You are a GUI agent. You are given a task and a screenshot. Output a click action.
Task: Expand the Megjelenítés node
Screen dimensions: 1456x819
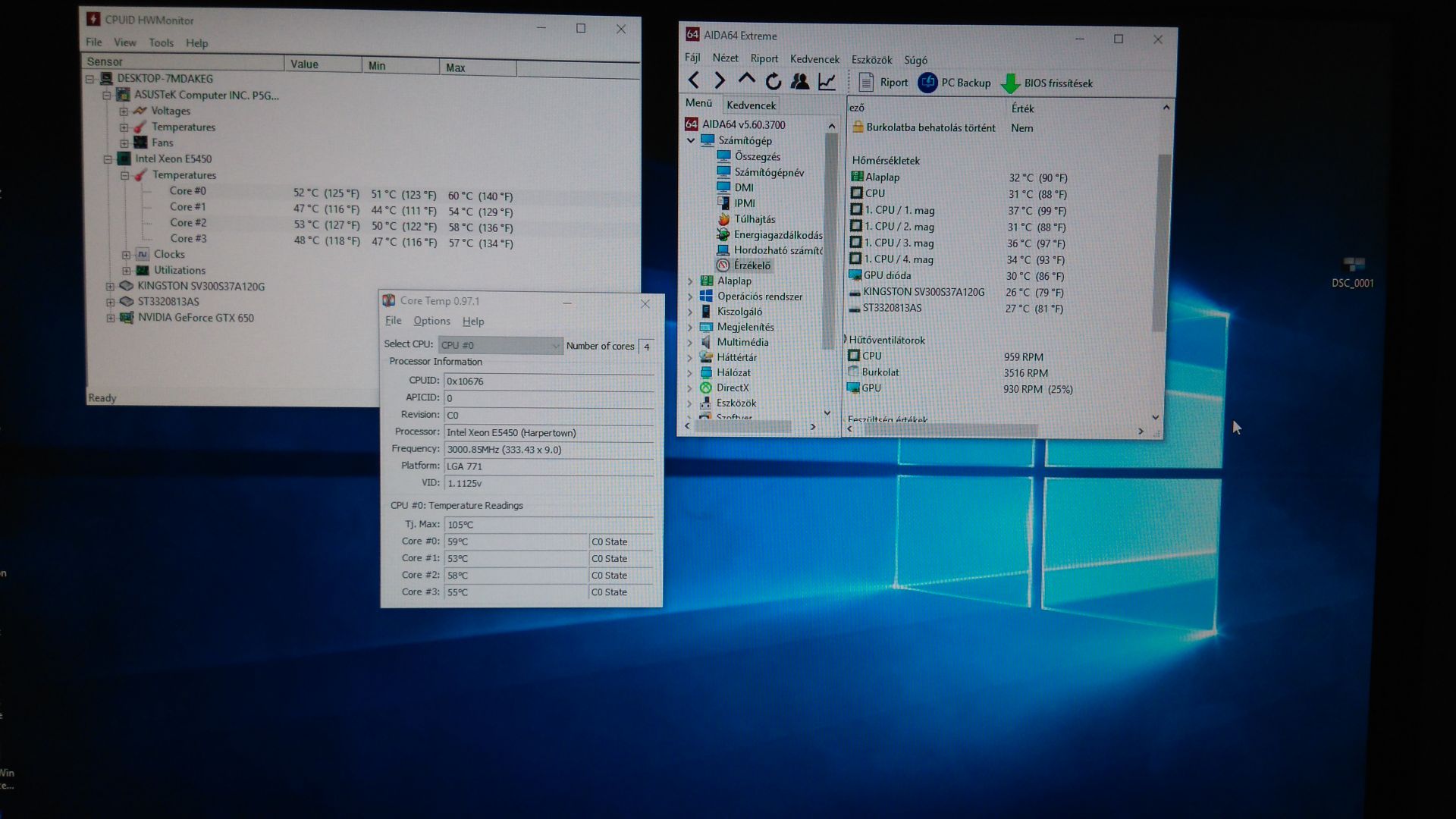[690, 327]
